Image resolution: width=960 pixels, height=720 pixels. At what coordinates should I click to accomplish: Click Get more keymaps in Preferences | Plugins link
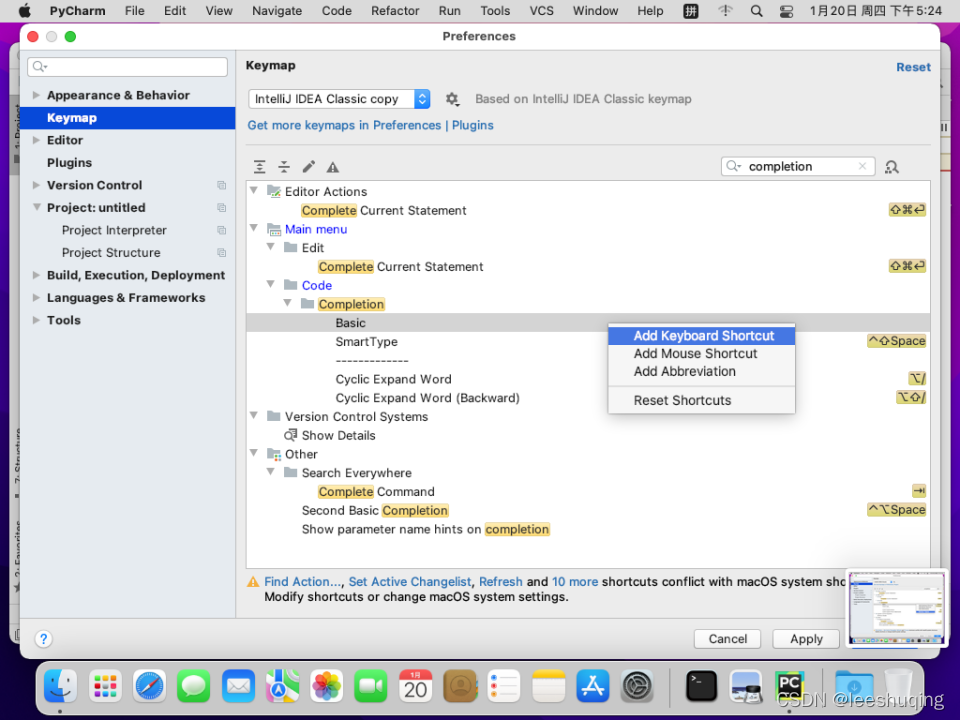(370, 125)
